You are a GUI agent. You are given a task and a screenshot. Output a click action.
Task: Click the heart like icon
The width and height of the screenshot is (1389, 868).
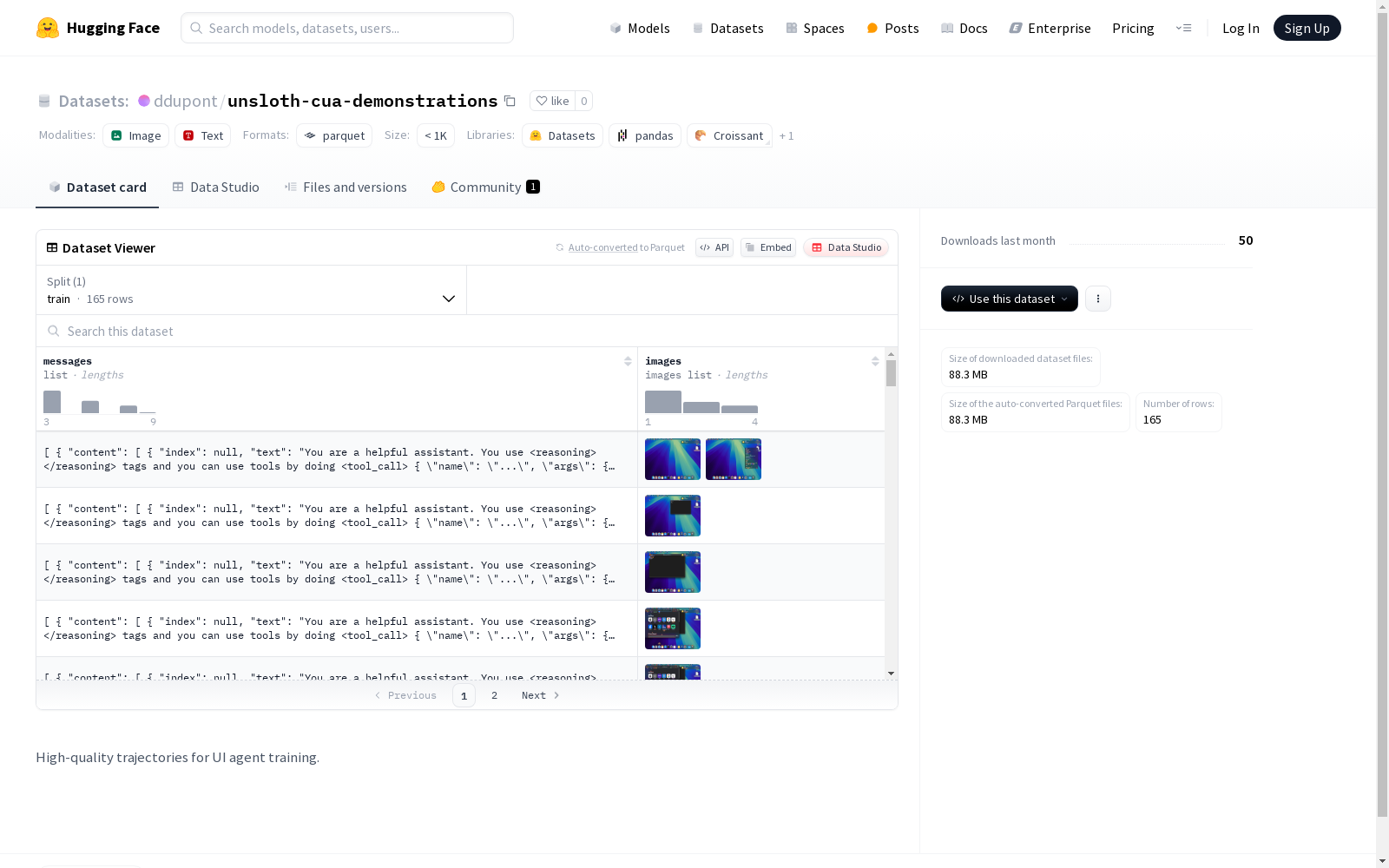(542, 101)
